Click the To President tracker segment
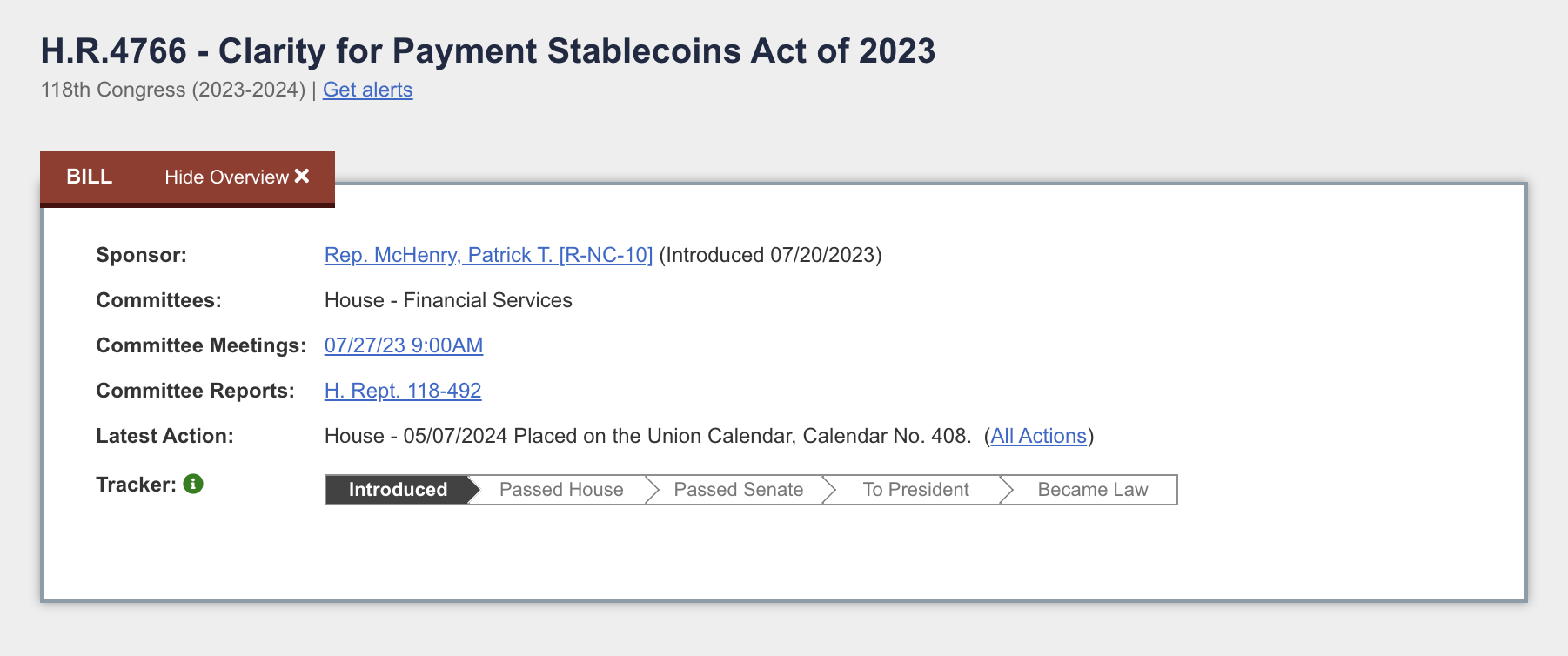The height and width of the screenshot is (656, 1568). pyautogui.click(x=915, y=489)
